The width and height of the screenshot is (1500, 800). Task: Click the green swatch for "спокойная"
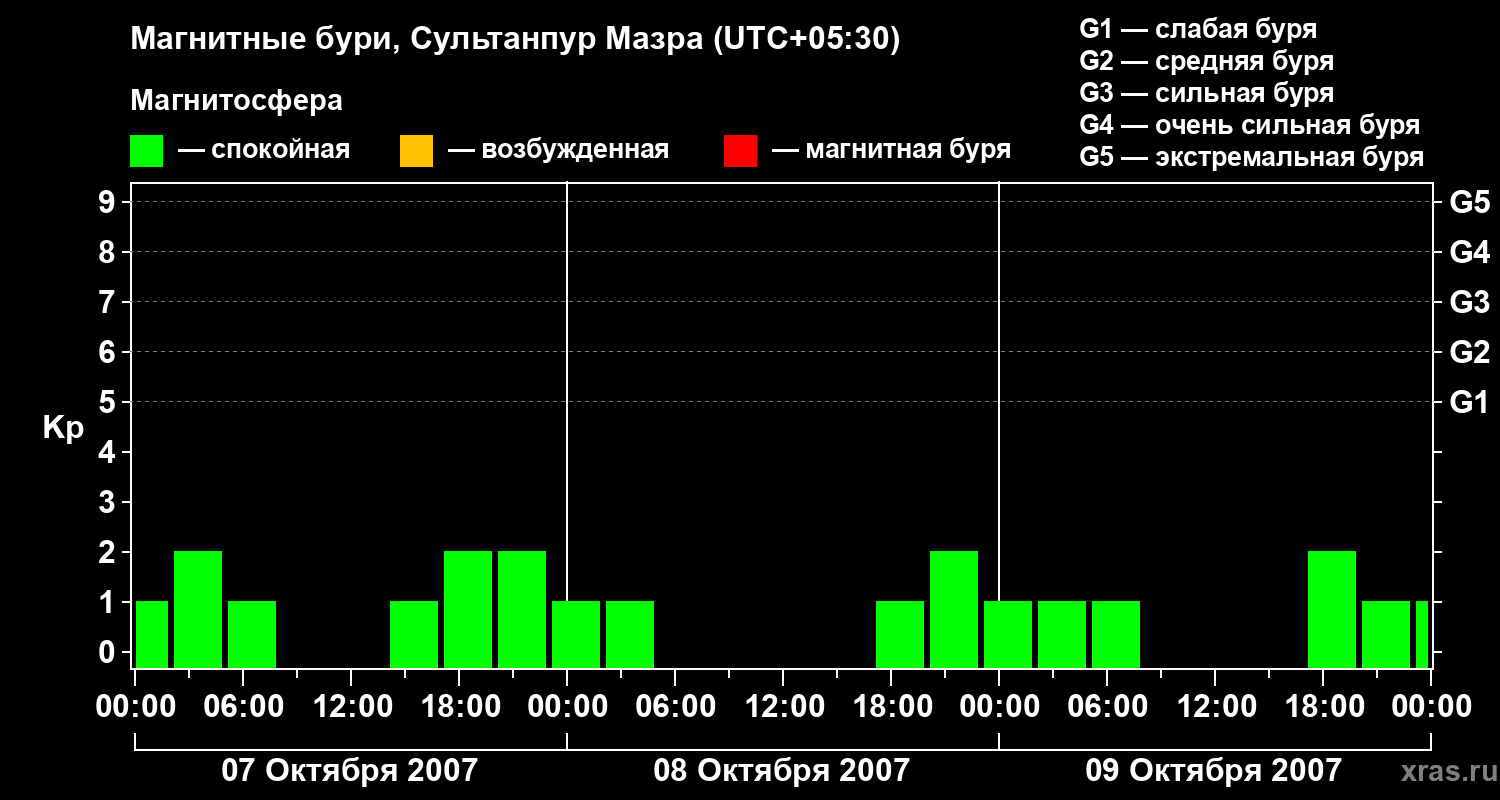coord(147,151)
